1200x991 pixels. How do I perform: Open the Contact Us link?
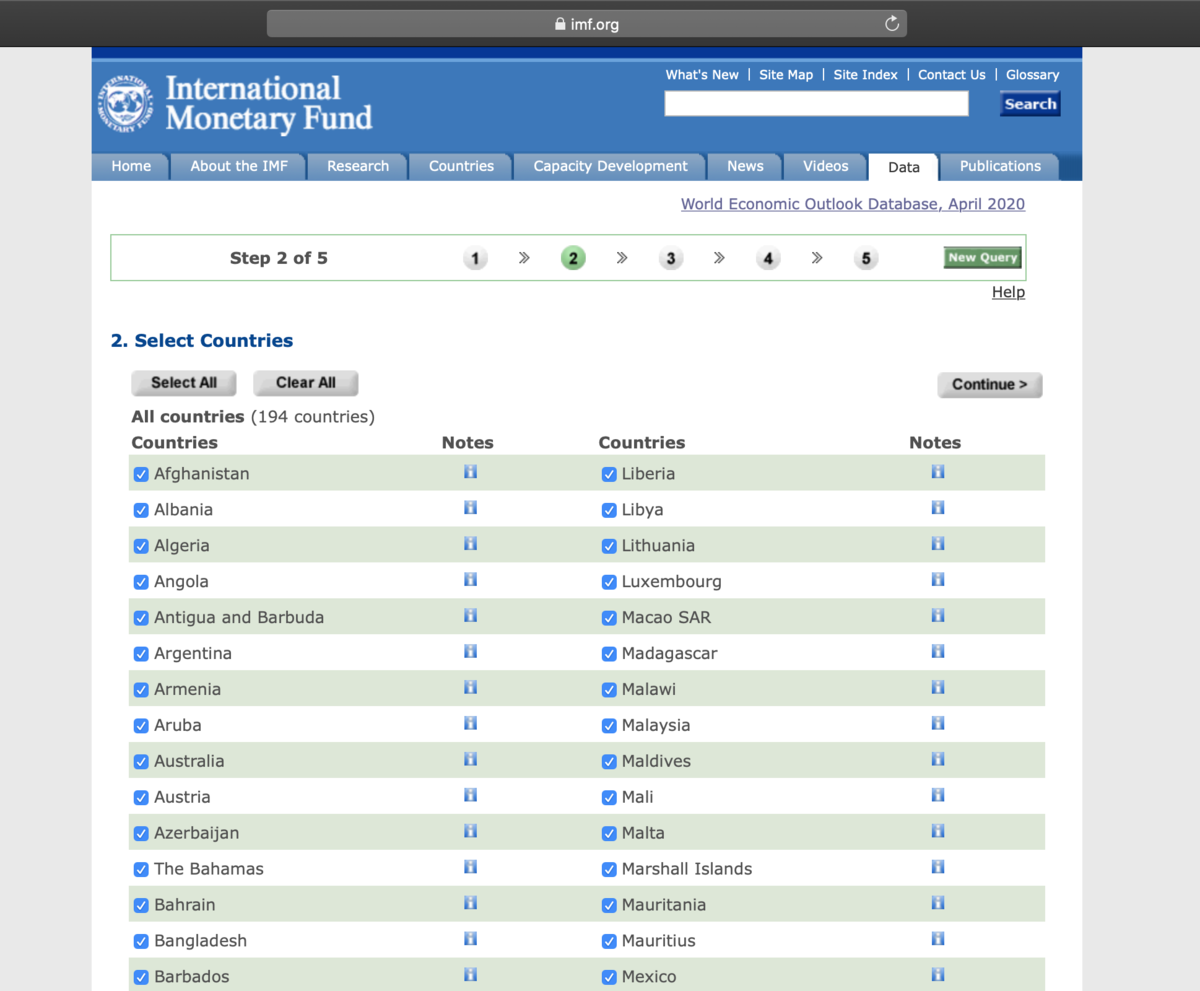(952, 75)
